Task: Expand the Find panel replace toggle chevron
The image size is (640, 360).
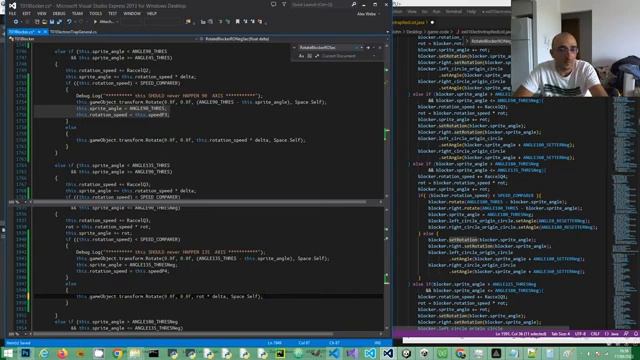Action: coord(294,48)
